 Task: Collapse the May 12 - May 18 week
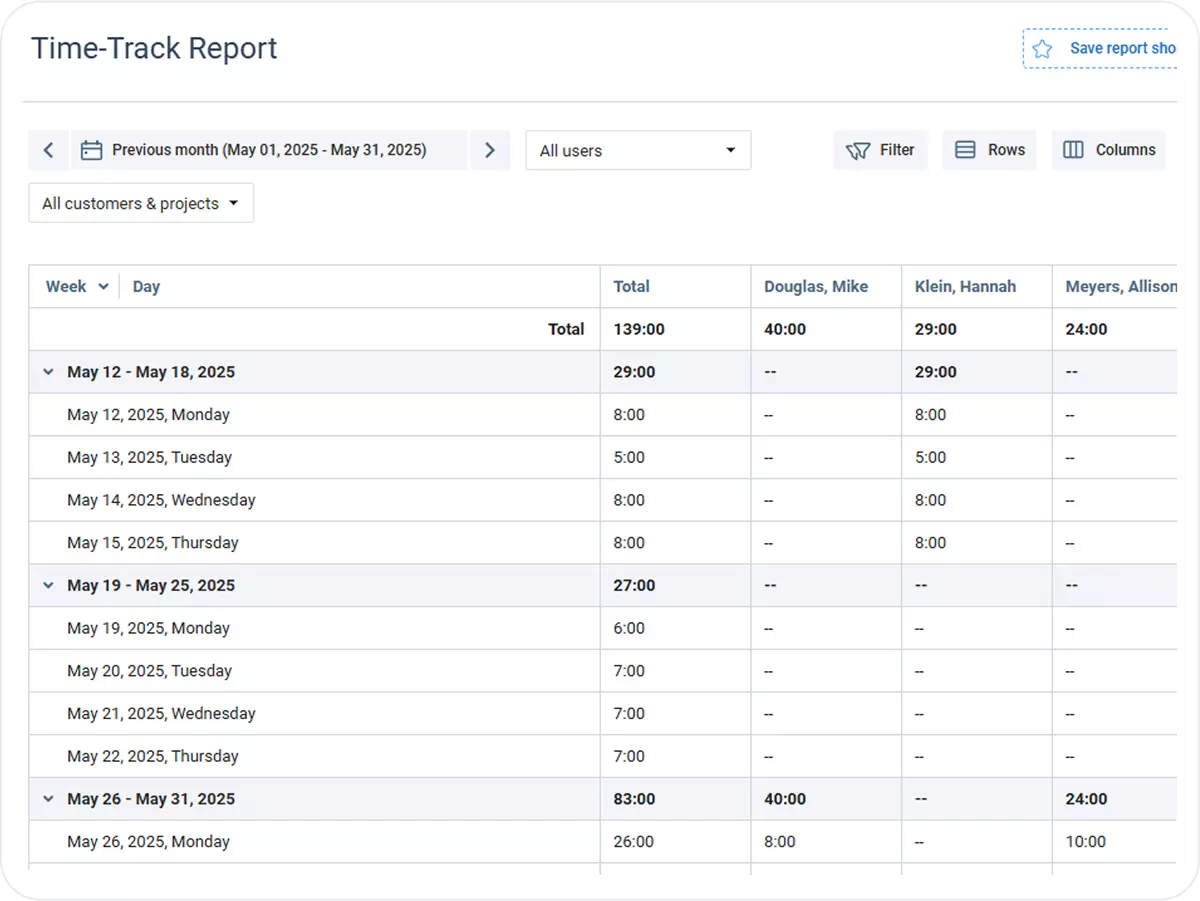47,372
